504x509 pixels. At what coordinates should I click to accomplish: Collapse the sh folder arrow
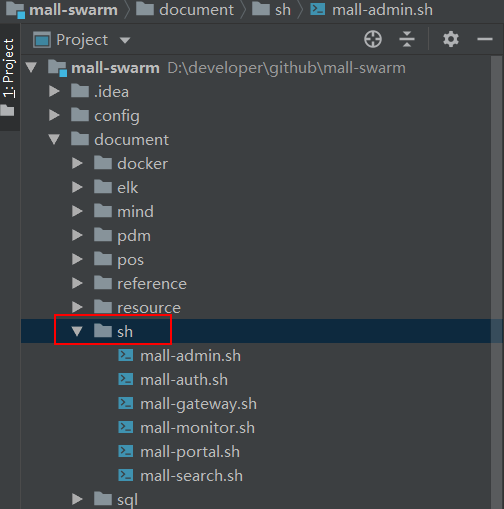point(77,331)
